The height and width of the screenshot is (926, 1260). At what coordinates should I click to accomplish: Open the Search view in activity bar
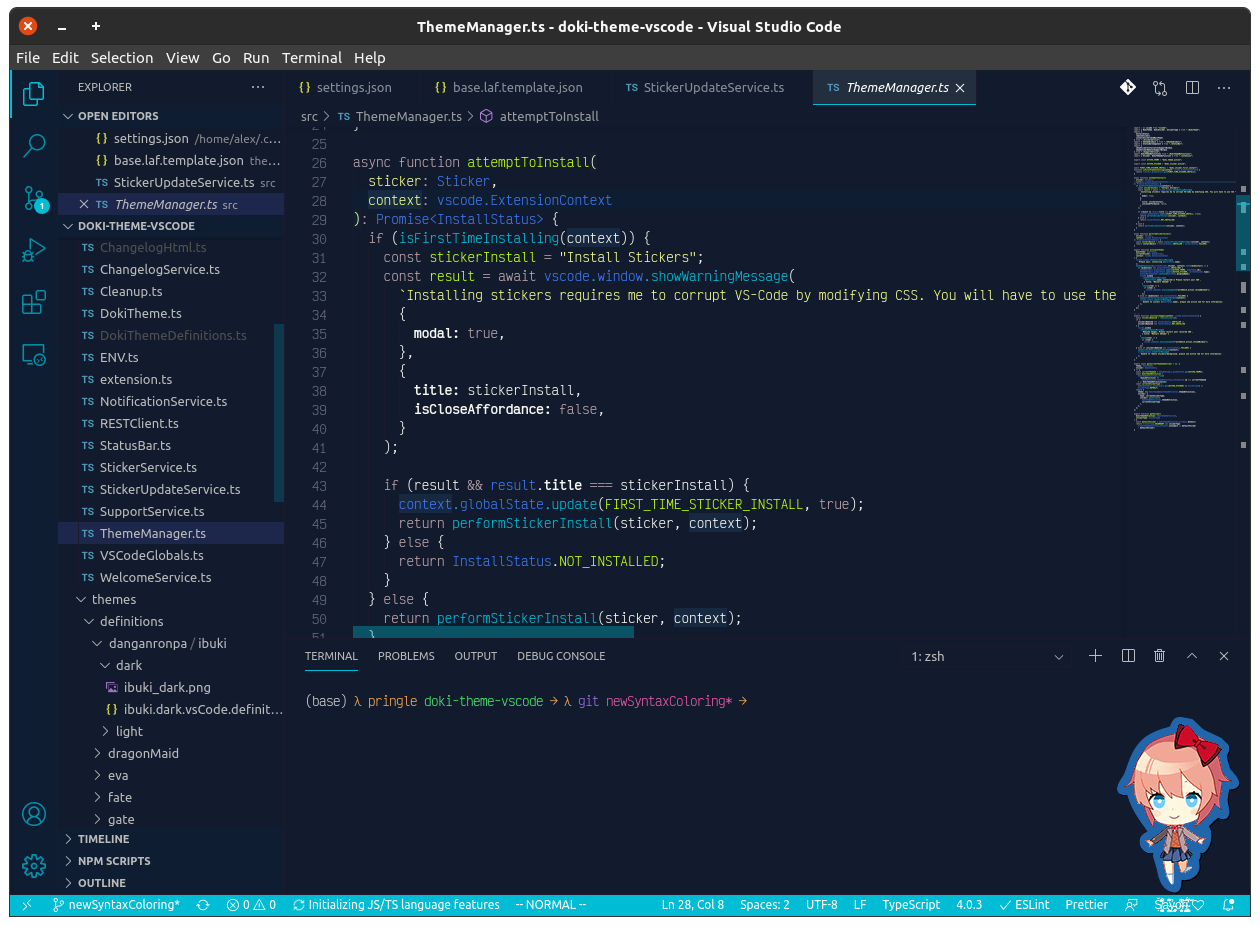click(34, 146)
